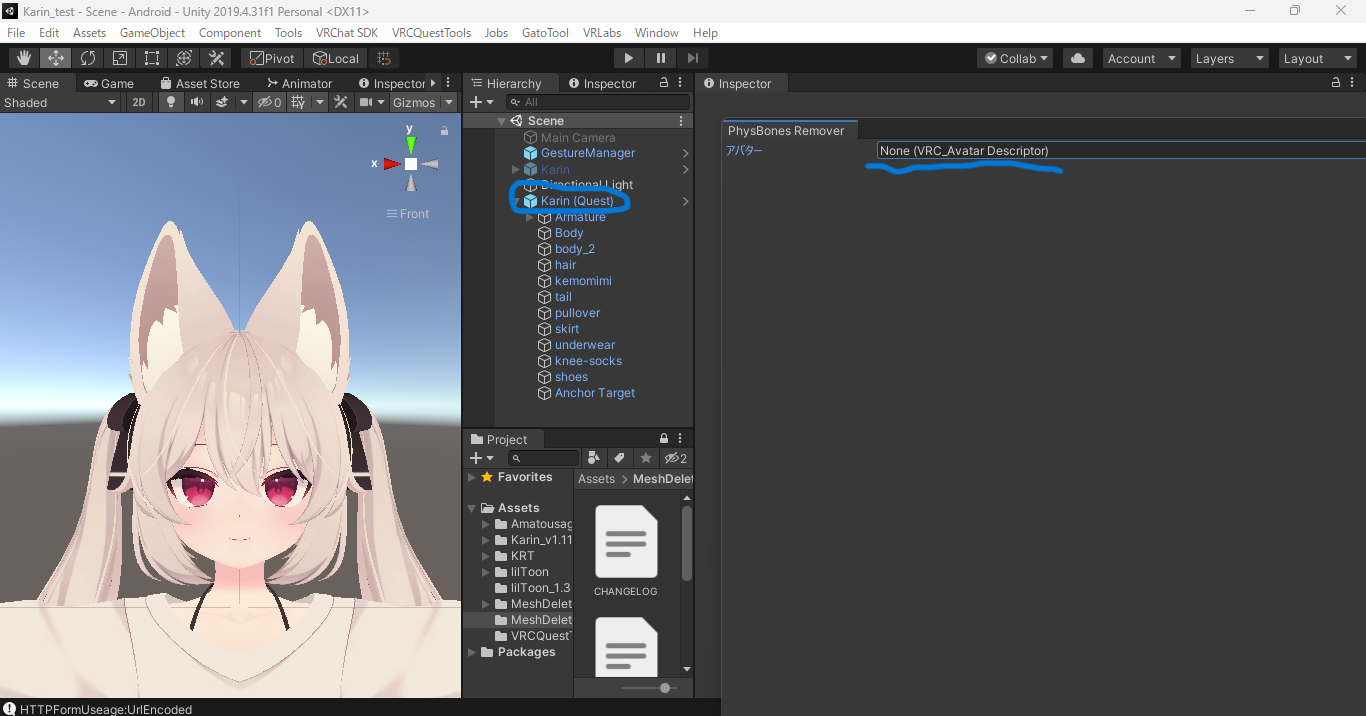Open the custom editor tools
This screenshot has height=716, width=1366.
tap(216, 58)
